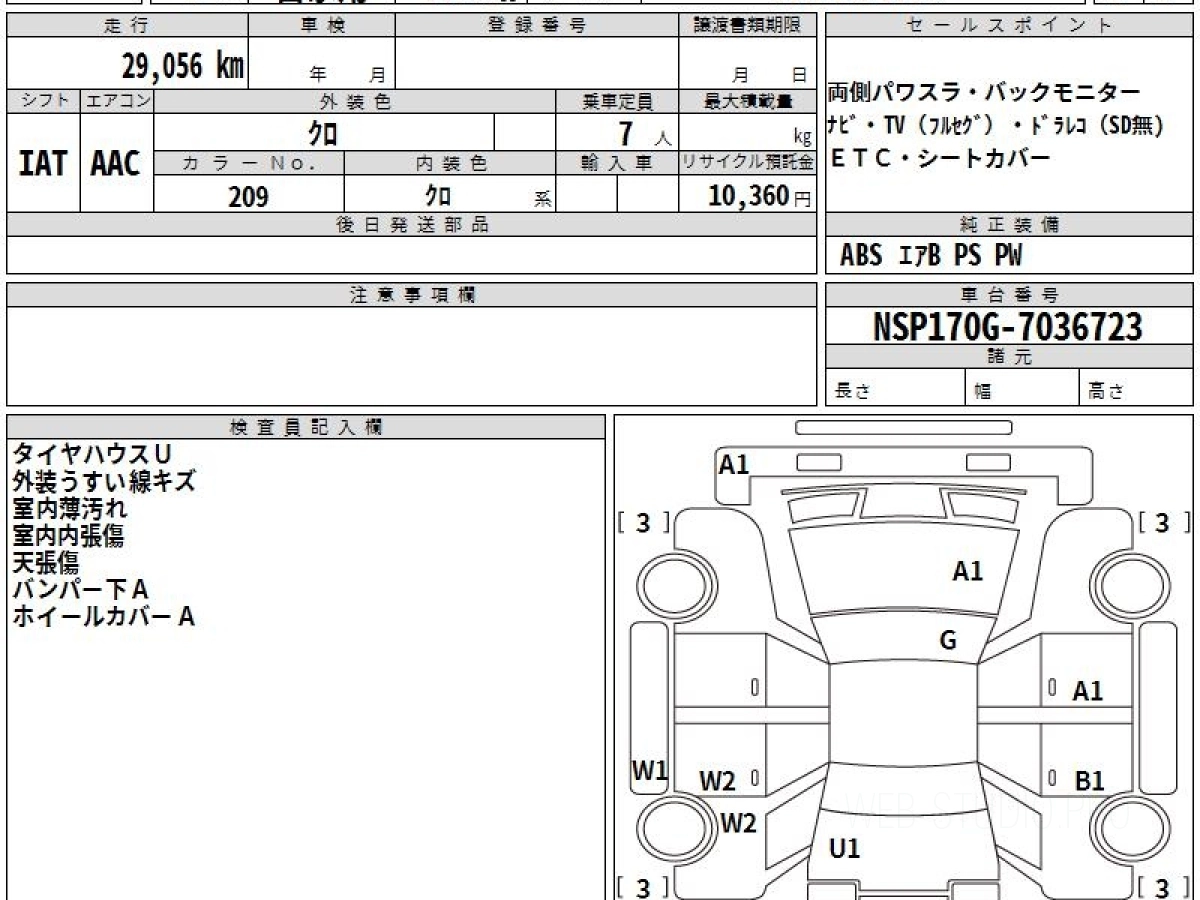The height and width of the screenshot is (900, 1200).
Task: Click the 車台番号 header
Action: pyautogui.click(x=1009, y=295)
